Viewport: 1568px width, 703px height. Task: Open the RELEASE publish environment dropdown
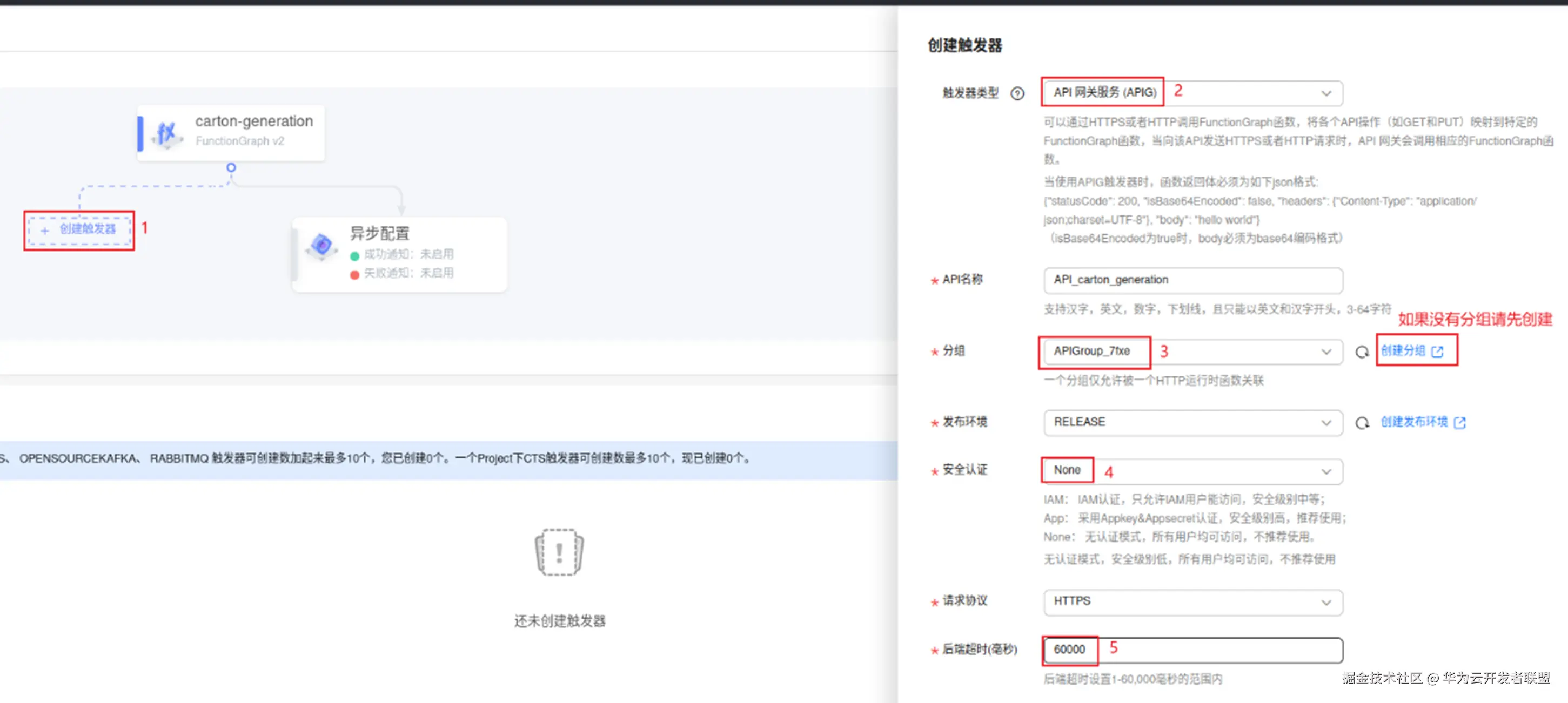tap(1192, 423)
